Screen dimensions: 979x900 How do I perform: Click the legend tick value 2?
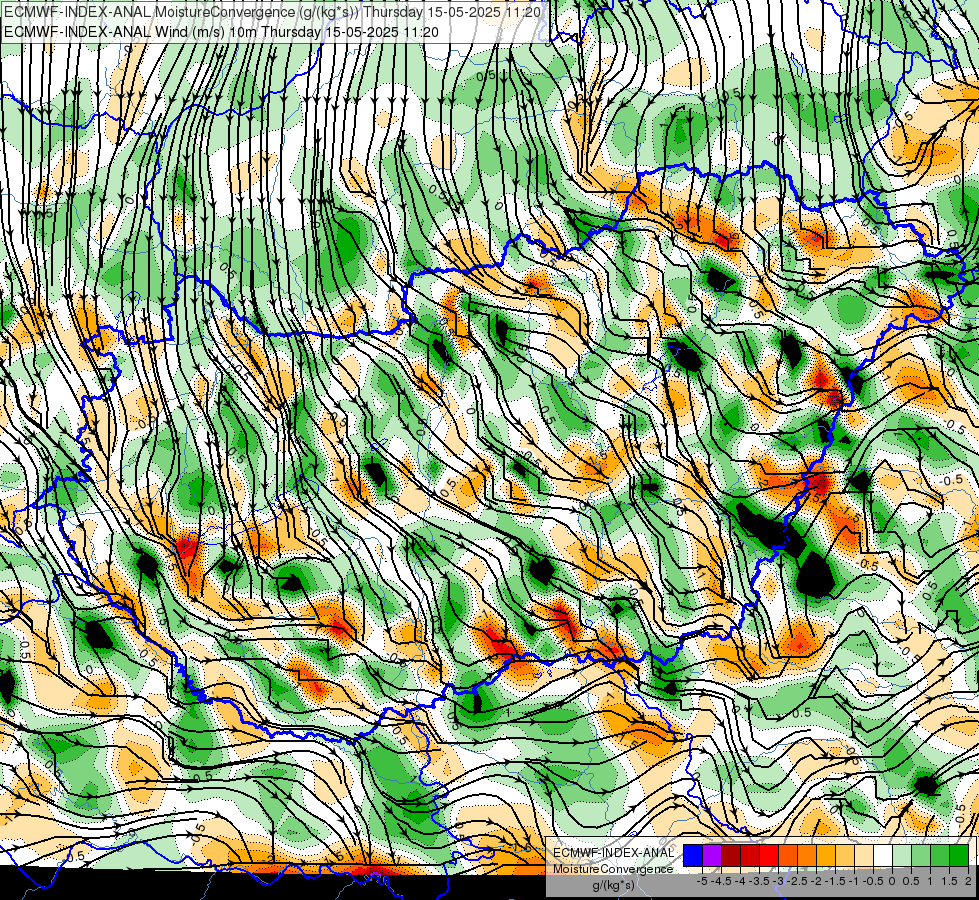(968, 881)
